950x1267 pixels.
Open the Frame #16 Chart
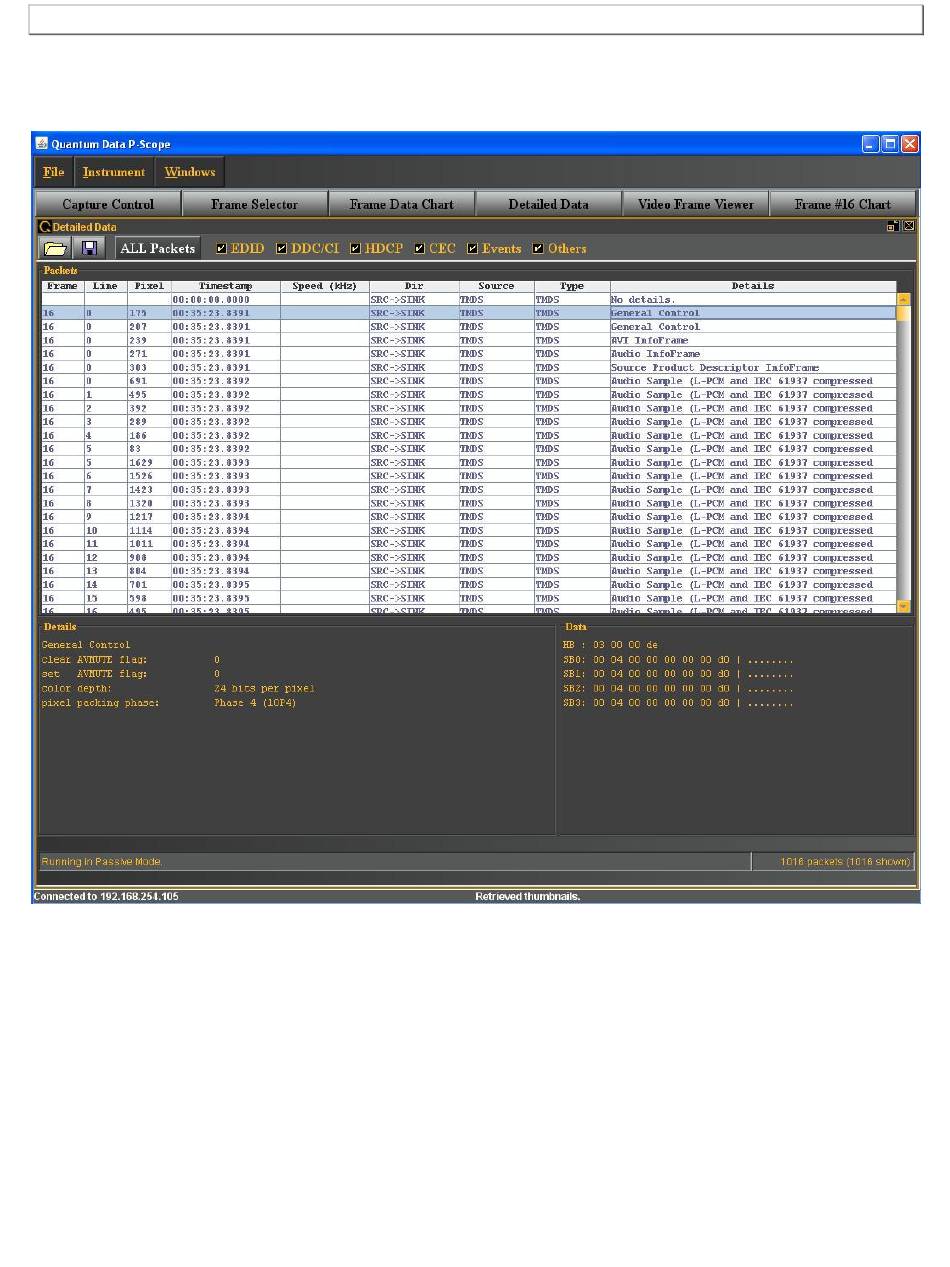pos(843,204)
